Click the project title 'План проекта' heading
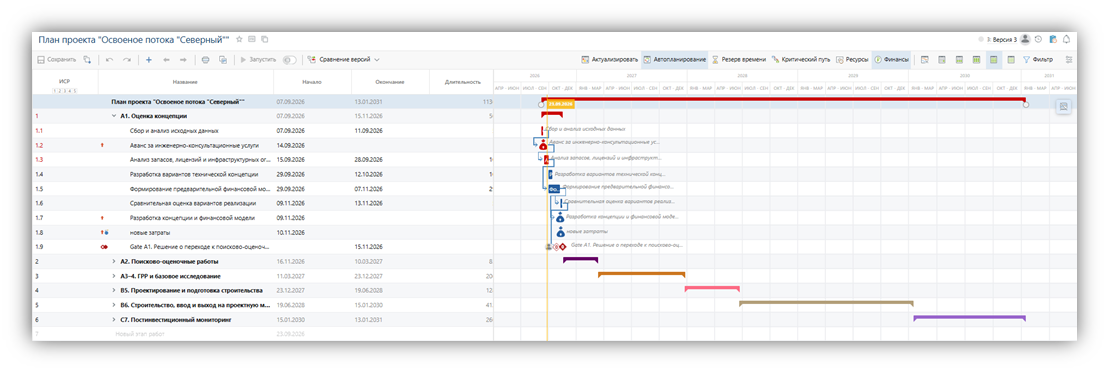The height and width of the screenshot is (373, 1109). pos(134,40)
